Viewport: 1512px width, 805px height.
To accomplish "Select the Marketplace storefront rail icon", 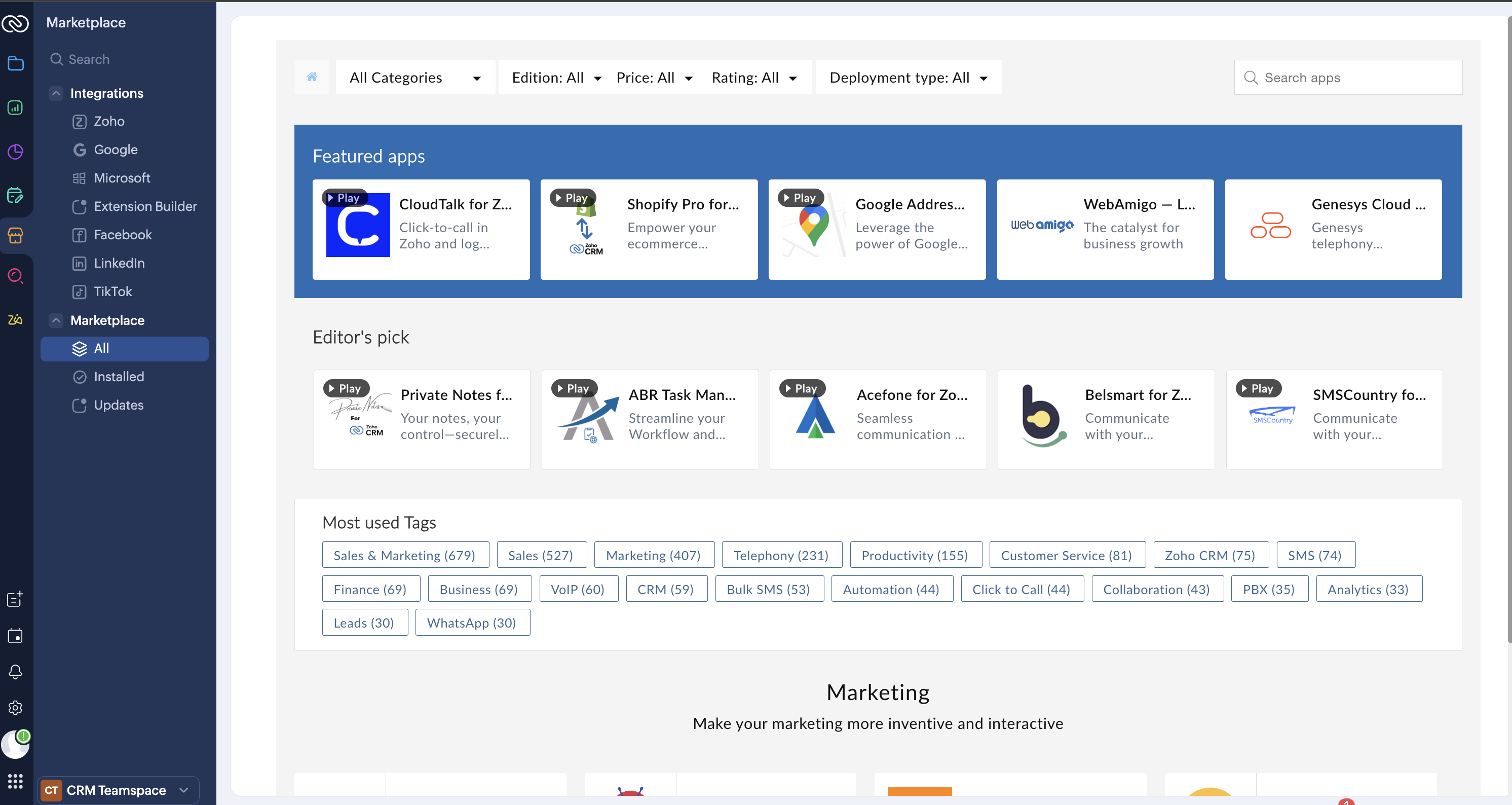I will pos(15,235).
